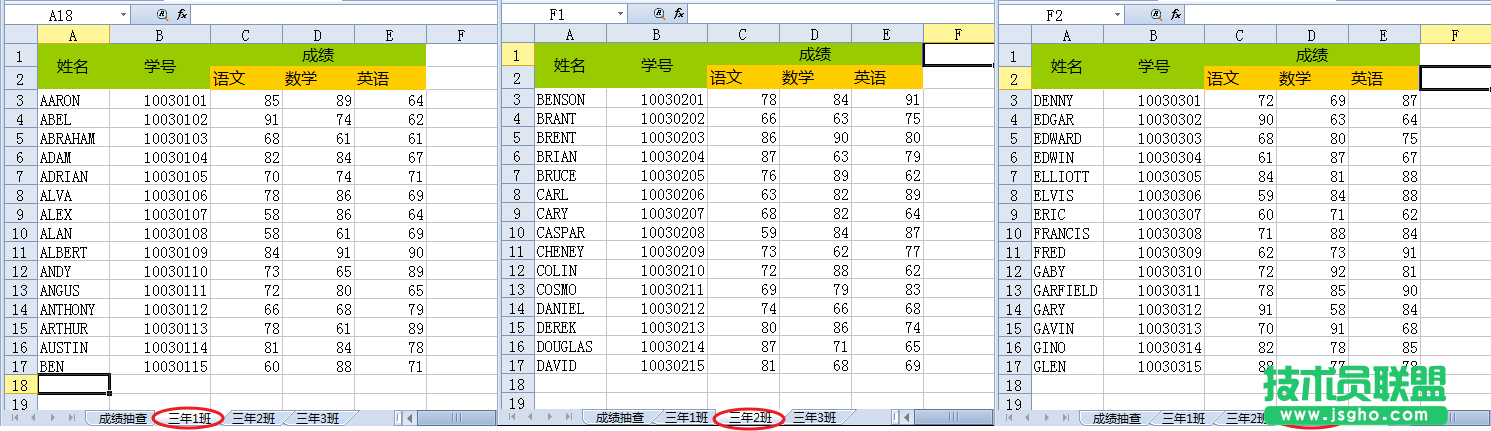Screen dimensions: 1491x431
Task: Click the select-all corner in the A18 window
Action: (19, 35)
